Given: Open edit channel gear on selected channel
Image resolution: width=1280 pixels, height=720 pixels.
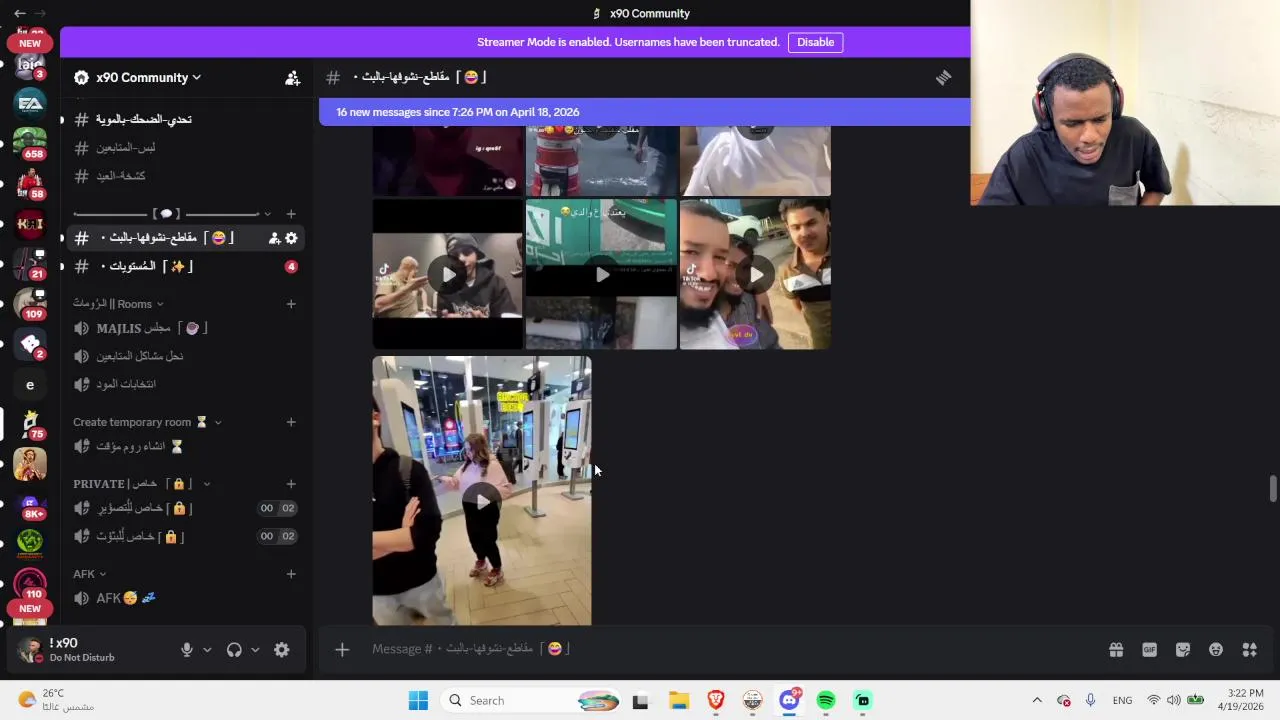Looking at the screenshot, I should point(291,238).
